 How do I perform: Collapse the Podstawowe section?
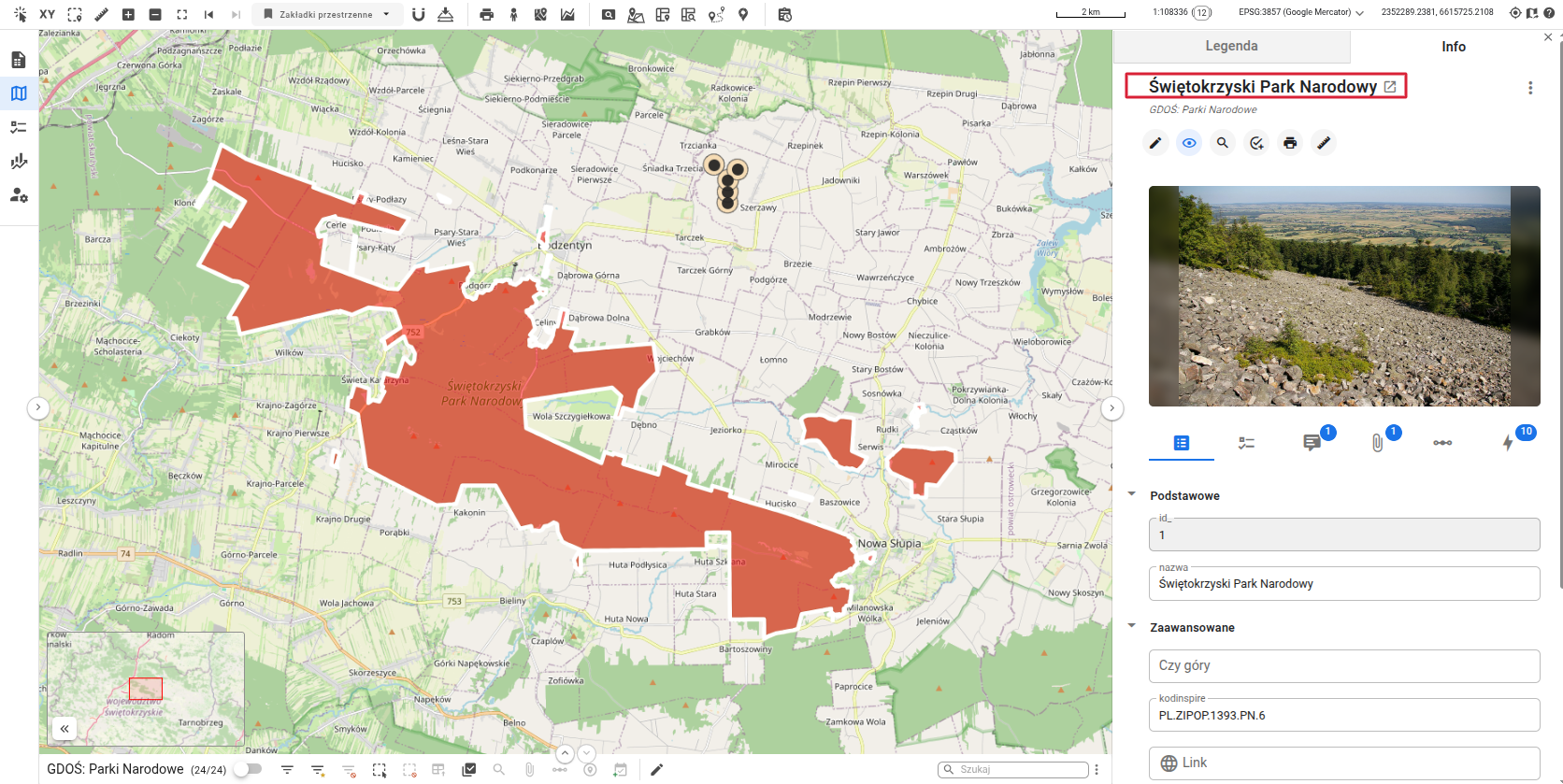(1132, 494)
